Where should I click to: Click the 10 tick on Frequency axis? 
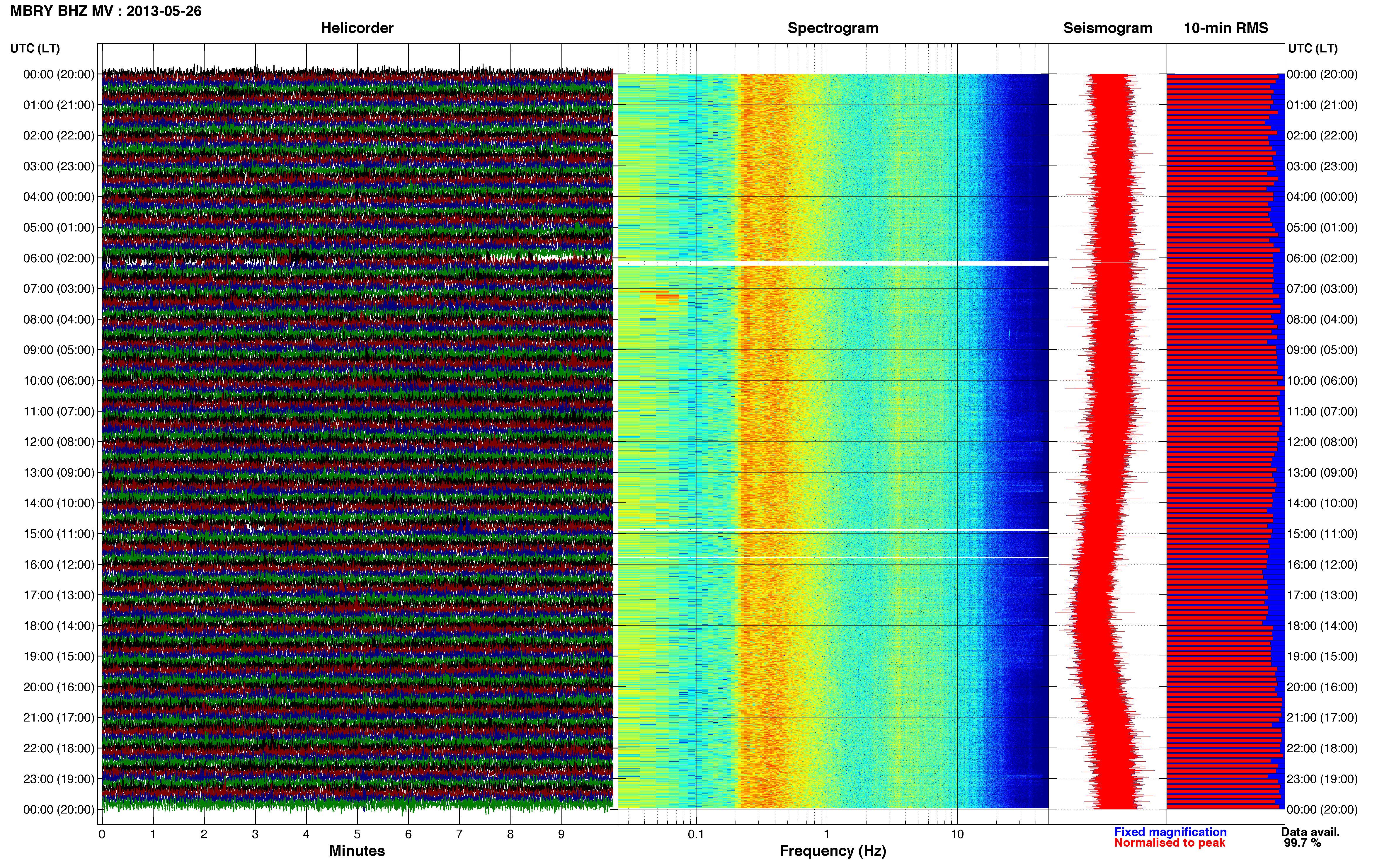[957, 835]
